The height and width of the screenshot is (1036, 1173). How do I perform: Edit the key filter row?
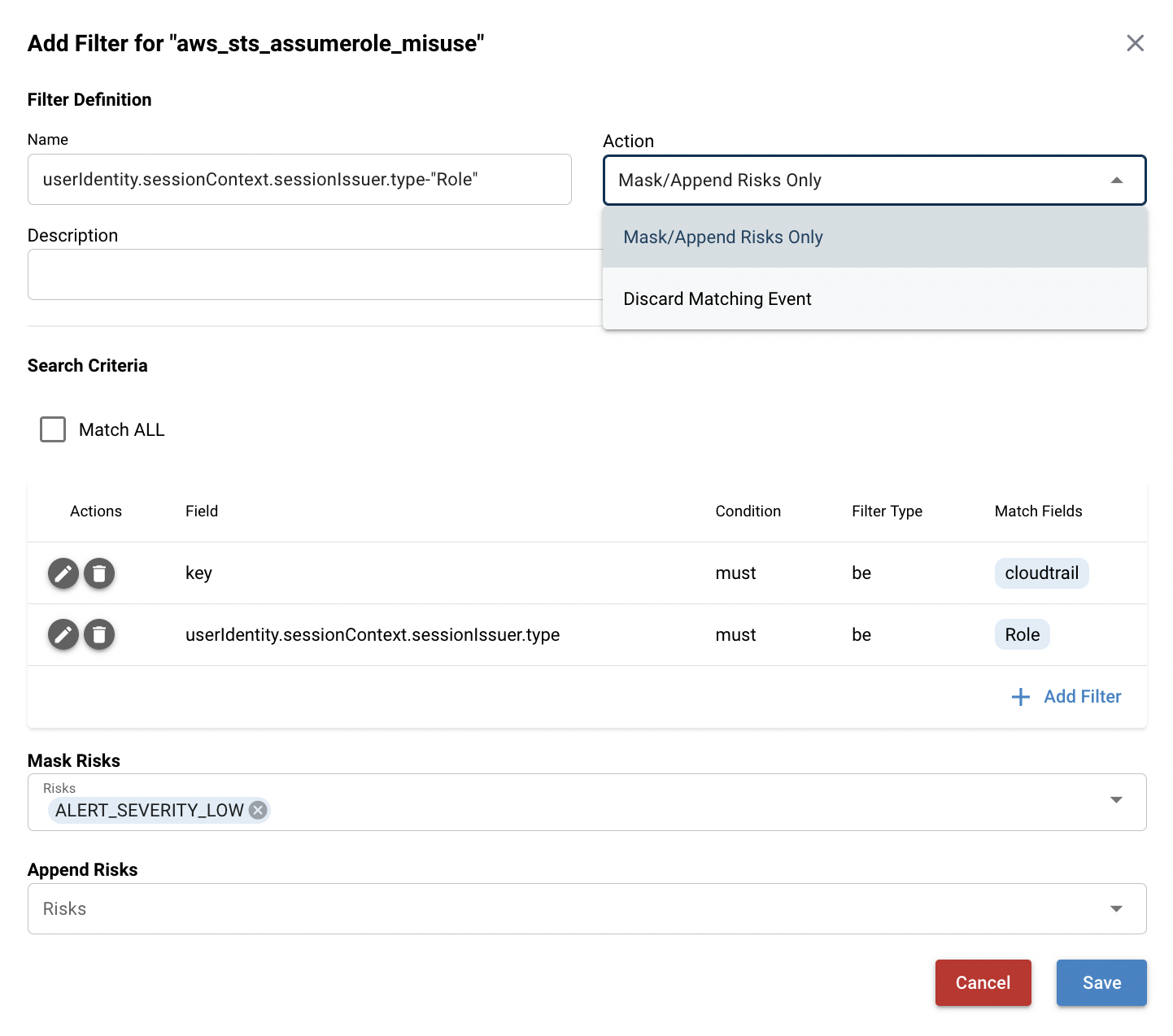pyautogui.click(x=63, y=573)
